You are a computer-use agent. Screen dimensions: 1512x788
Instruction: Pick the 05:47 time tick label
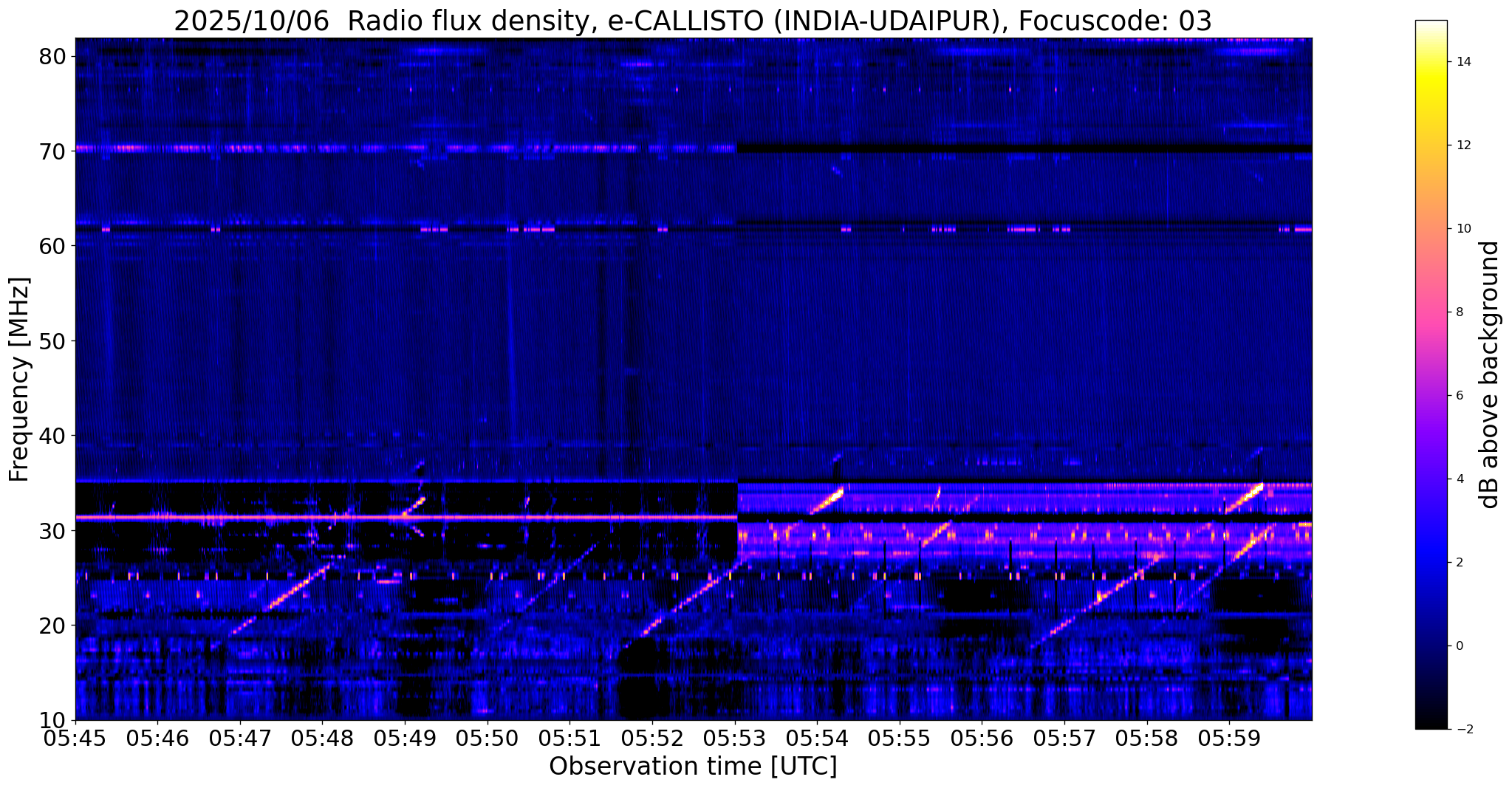(240, 739)
